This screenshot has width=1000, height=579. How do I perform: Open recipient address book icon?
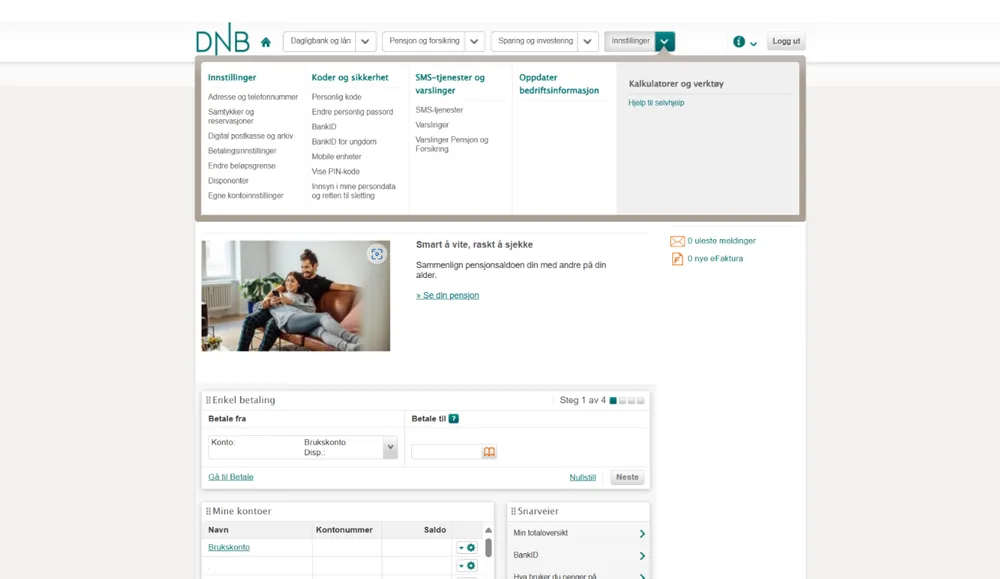point(489,452)
